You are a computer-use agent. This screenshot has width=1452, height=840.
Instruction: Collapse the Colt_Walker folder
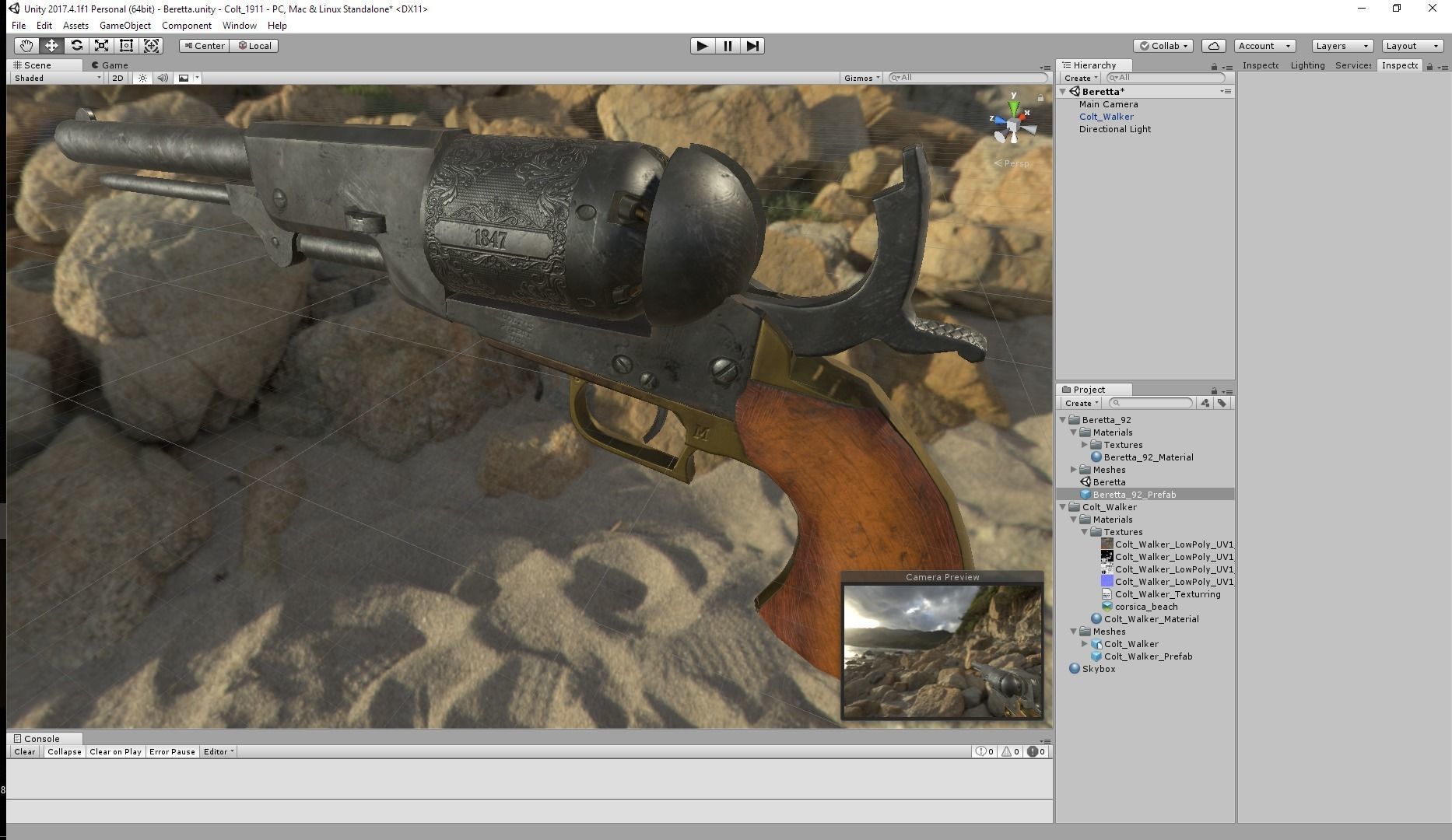coord(1062,506)
